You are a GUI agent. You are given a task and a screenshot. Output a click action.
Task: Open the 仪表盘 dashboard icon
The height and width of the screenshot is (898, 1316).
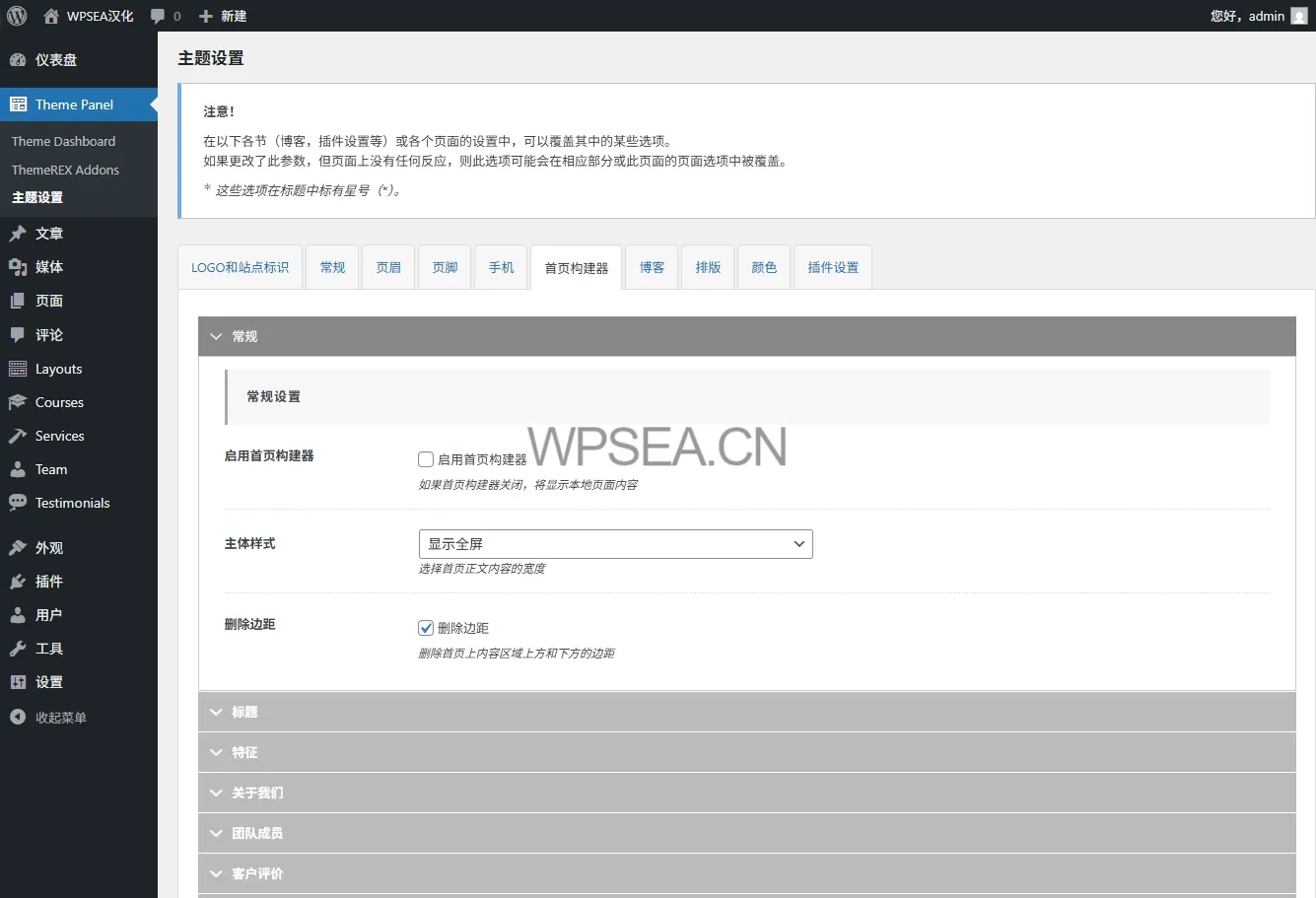click(x=18, y=60)
